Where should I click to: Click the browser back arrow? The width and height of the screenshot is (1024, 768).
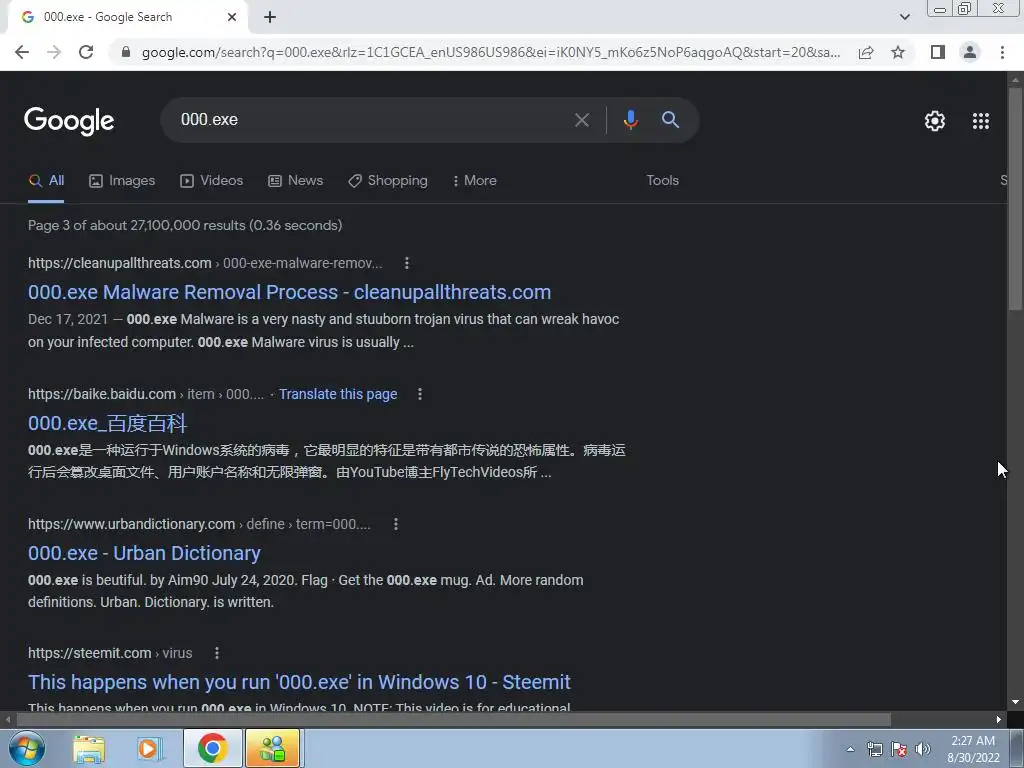coord(22,52)
